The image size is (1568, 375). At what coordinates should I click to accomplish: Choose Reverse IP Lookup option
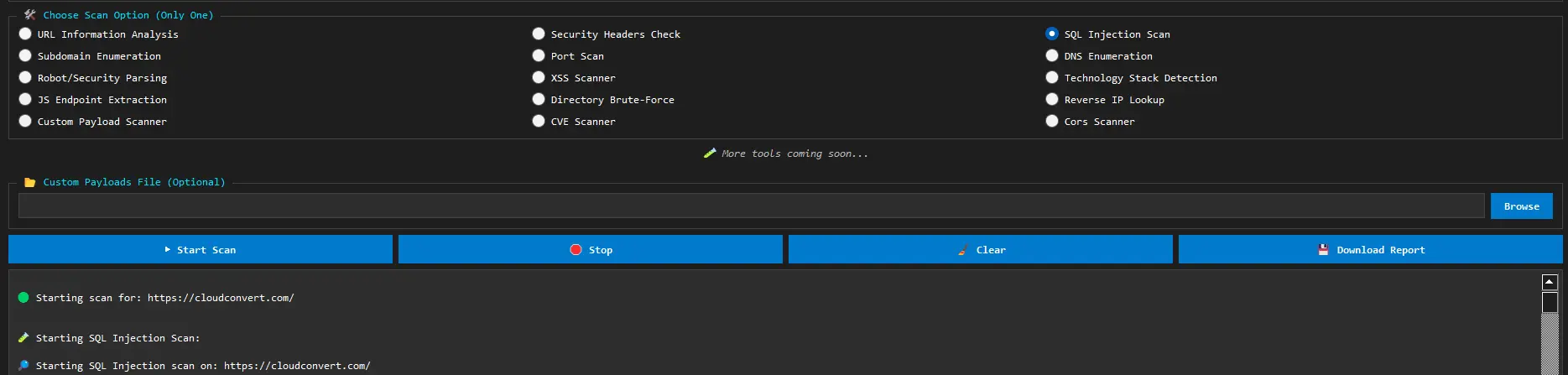[1052, 100]
